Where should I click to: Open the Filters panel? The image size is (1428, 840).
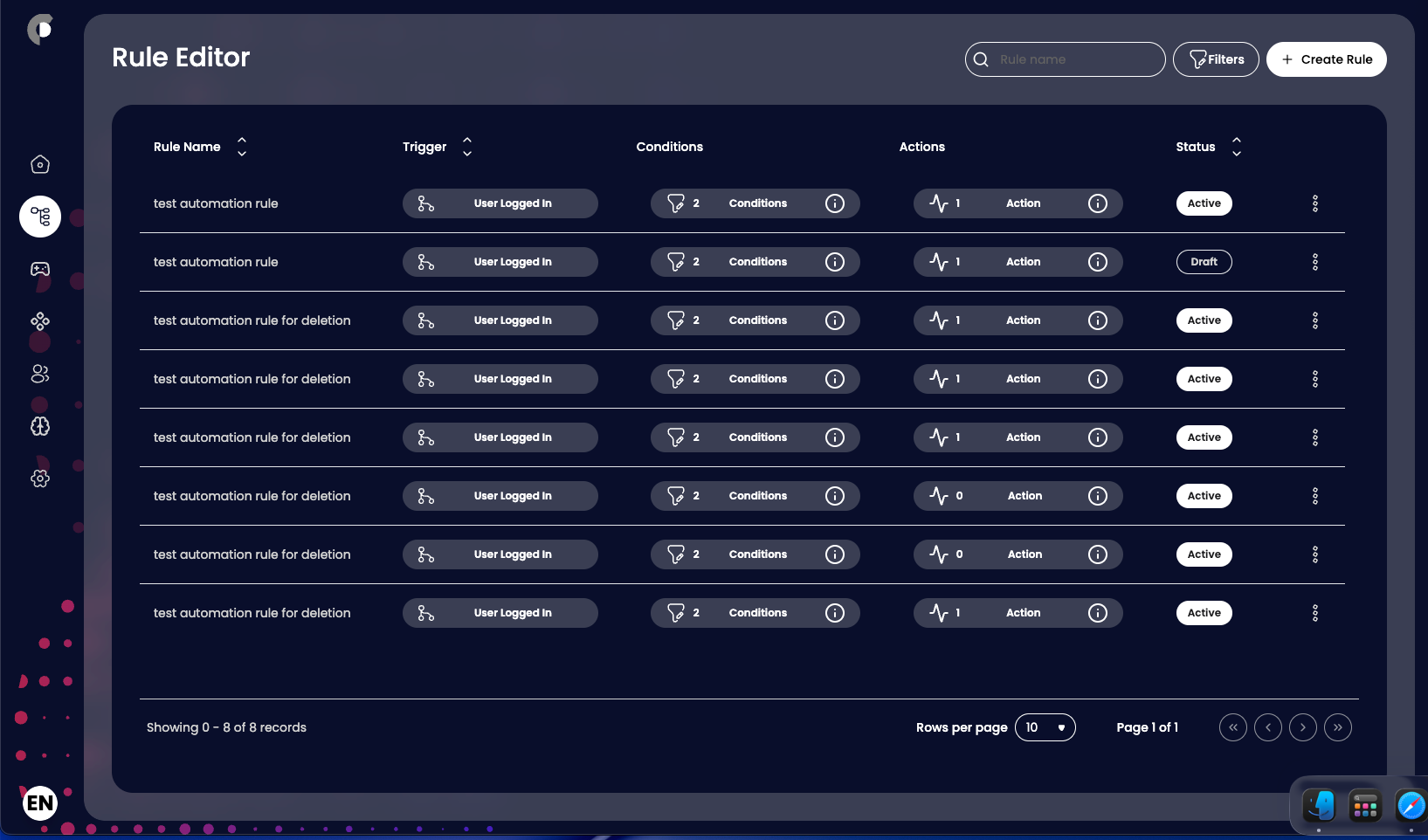[1216, 59]
